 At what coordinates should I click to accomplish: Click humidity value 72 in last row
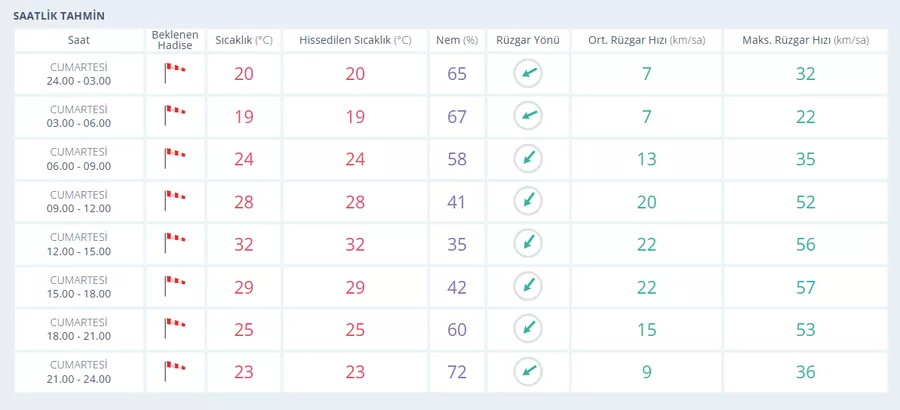click(x=457, y=372)
